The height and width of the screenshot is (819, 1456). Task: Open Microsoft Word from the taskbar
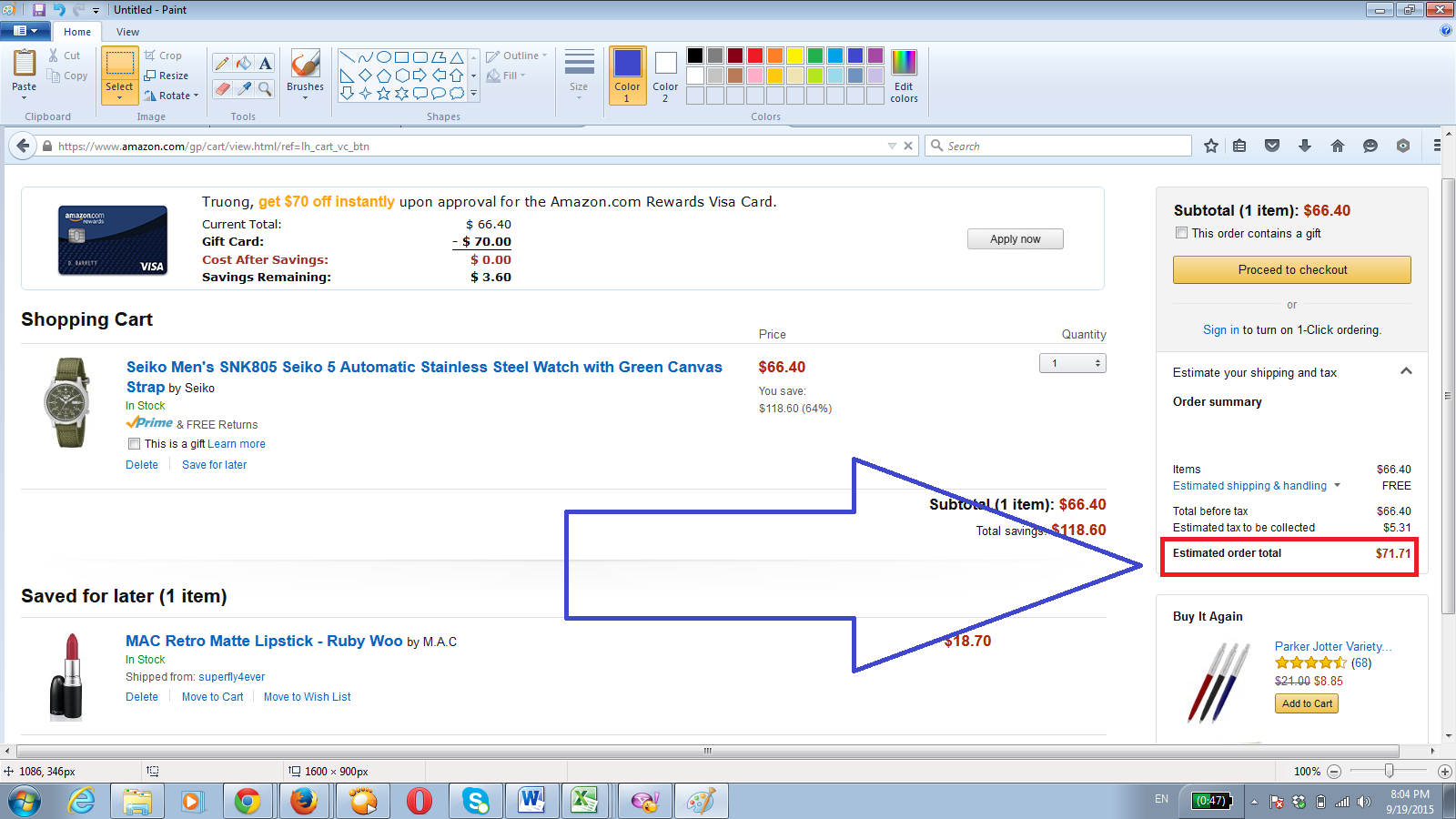[x=531, y=801]
